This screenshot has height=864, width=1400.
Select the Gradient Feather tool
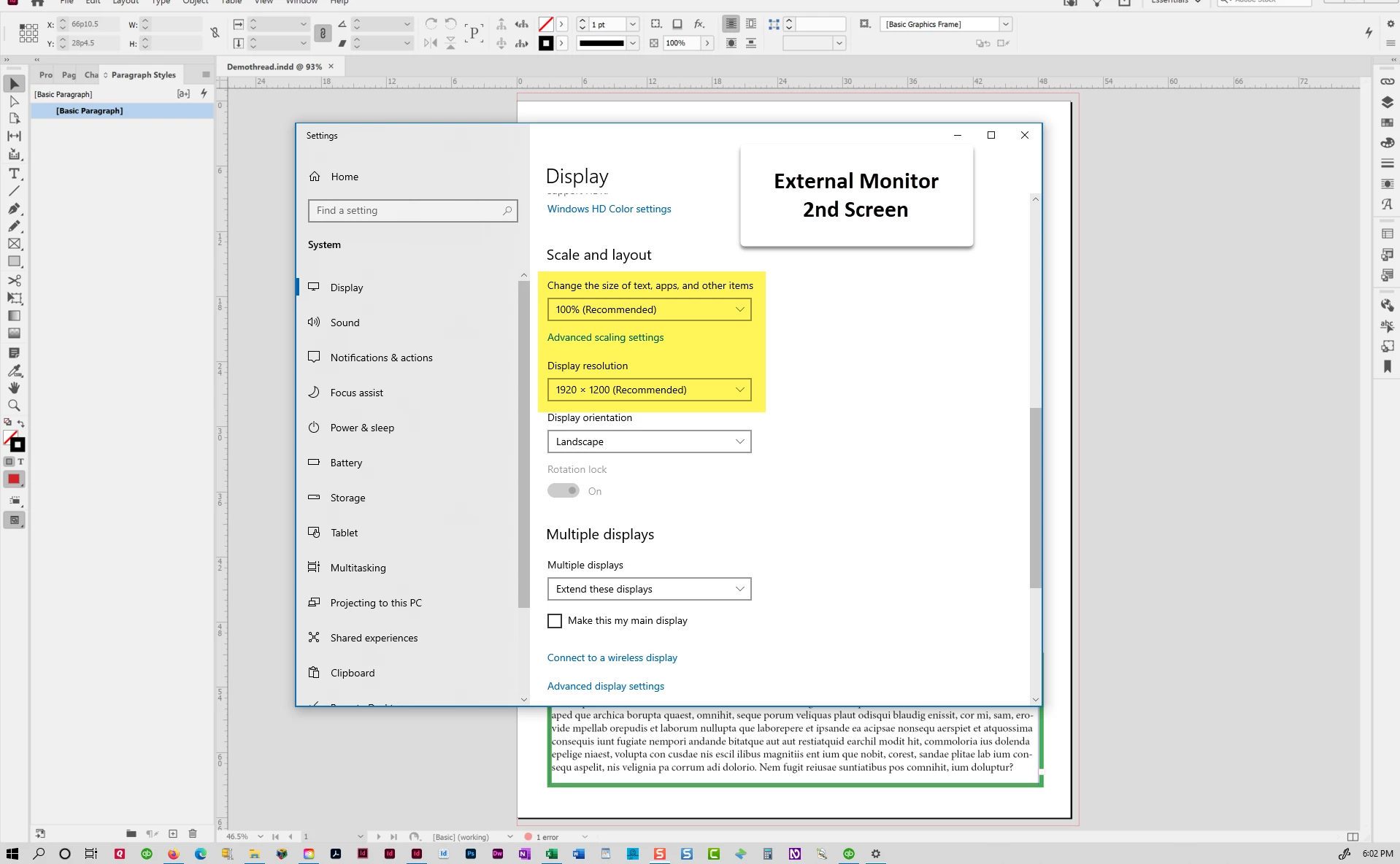pos(14,333)
